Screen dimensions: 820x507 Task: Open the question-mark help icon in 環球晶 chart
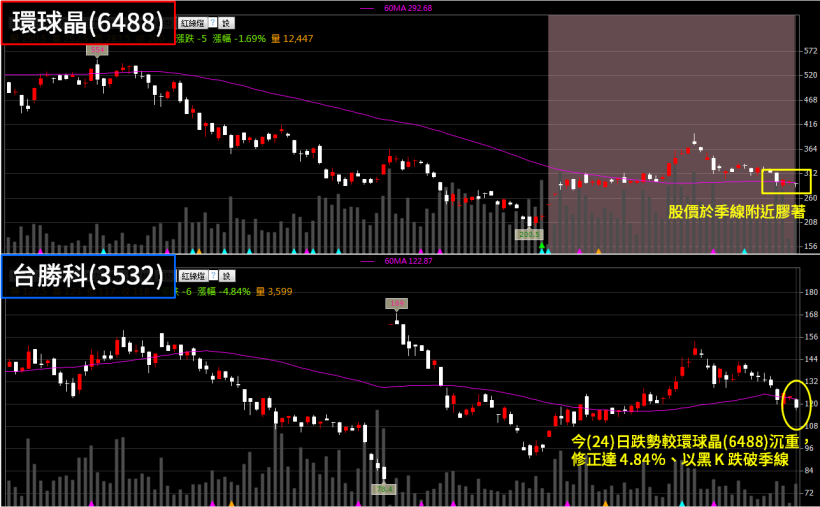[x=213, y=23]
